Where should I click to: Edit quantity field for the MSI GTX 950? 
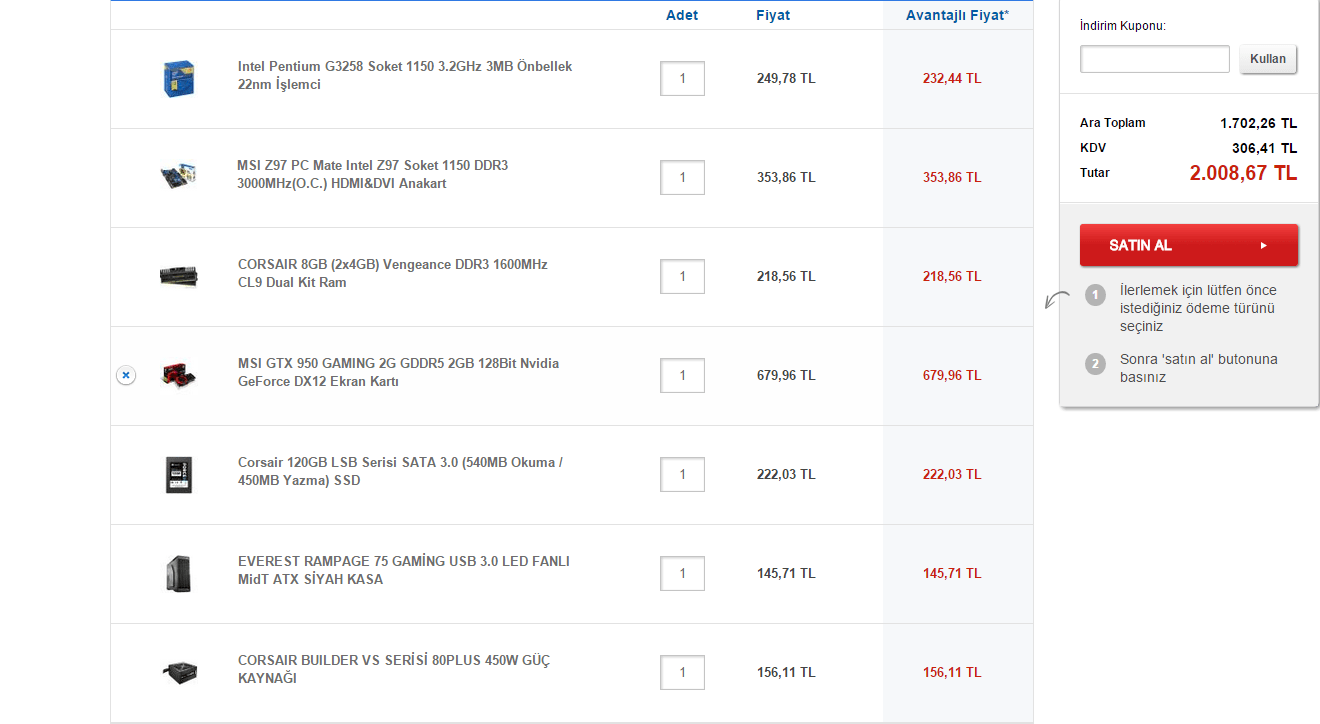[682, 375]
